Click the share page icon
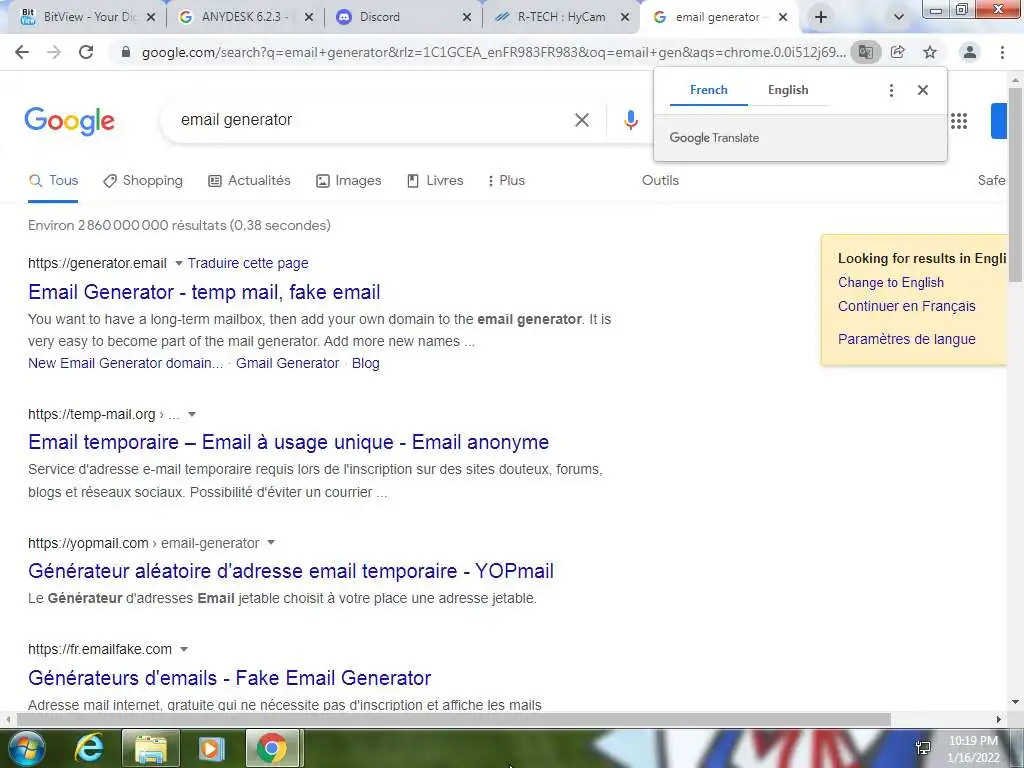This screenshot has width=1024, height=768. pyautogui.click(x=898, y=52)
